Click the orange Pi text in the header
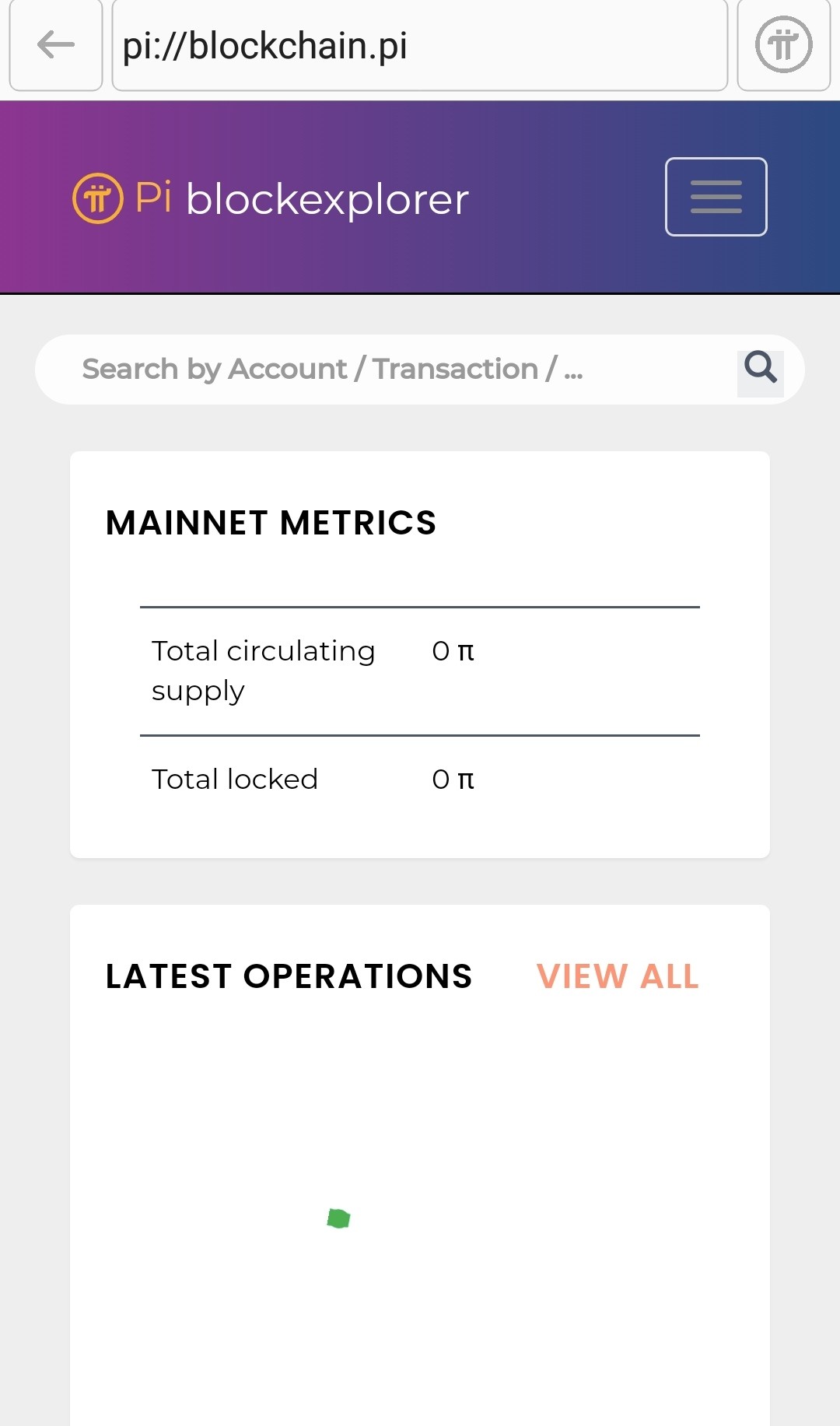 point(153,197)
